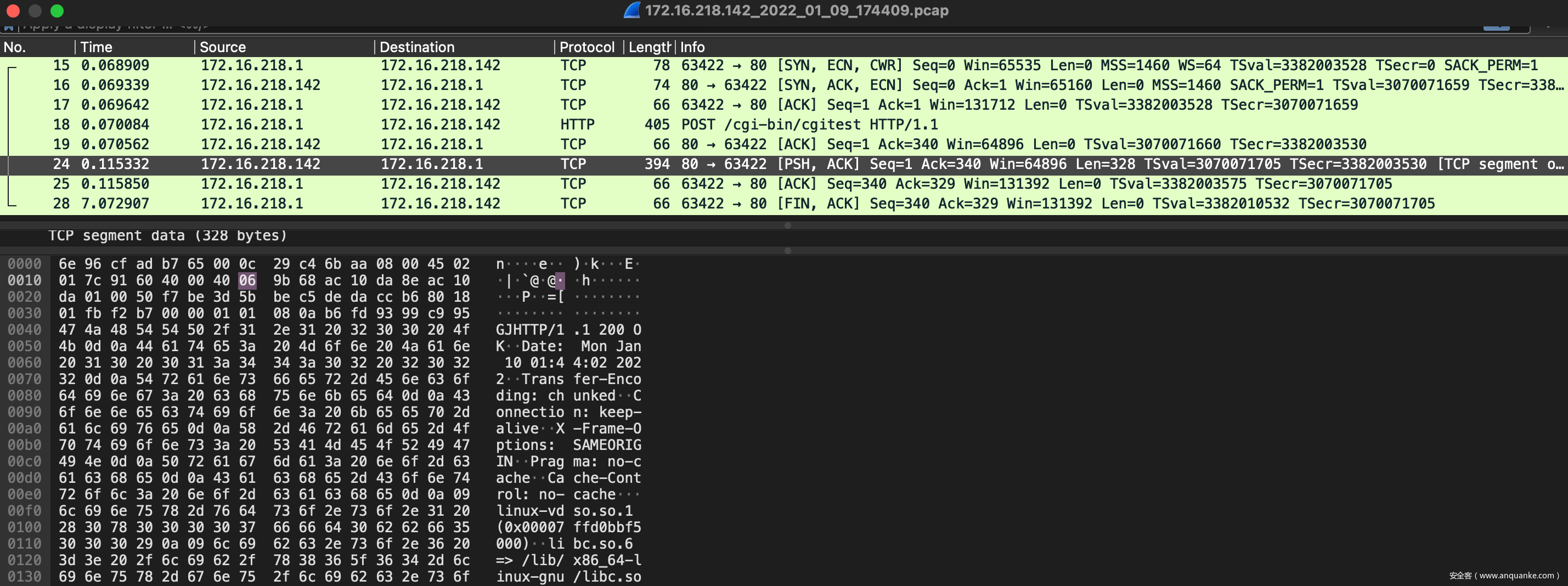Click the Source column header

pyautogui.click(x=283, y=47)
